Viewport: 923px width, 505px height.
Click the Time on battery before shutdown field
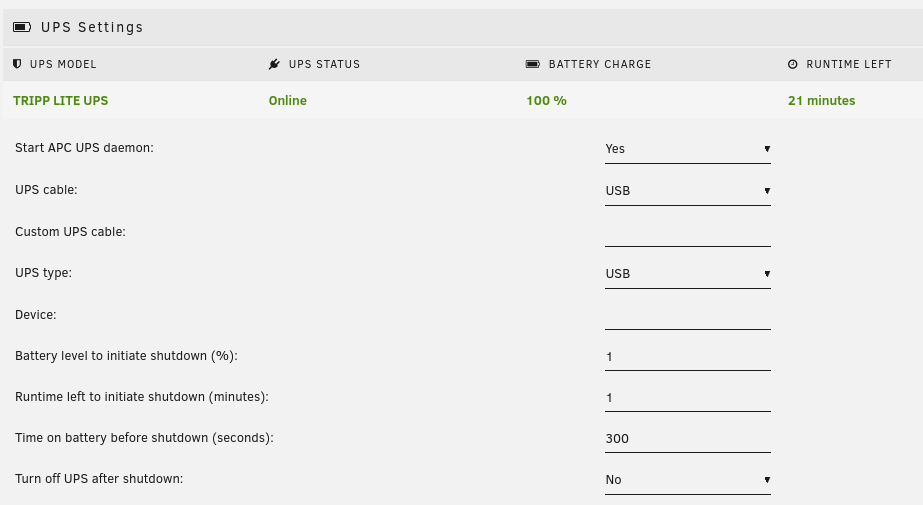coord(688,439)
